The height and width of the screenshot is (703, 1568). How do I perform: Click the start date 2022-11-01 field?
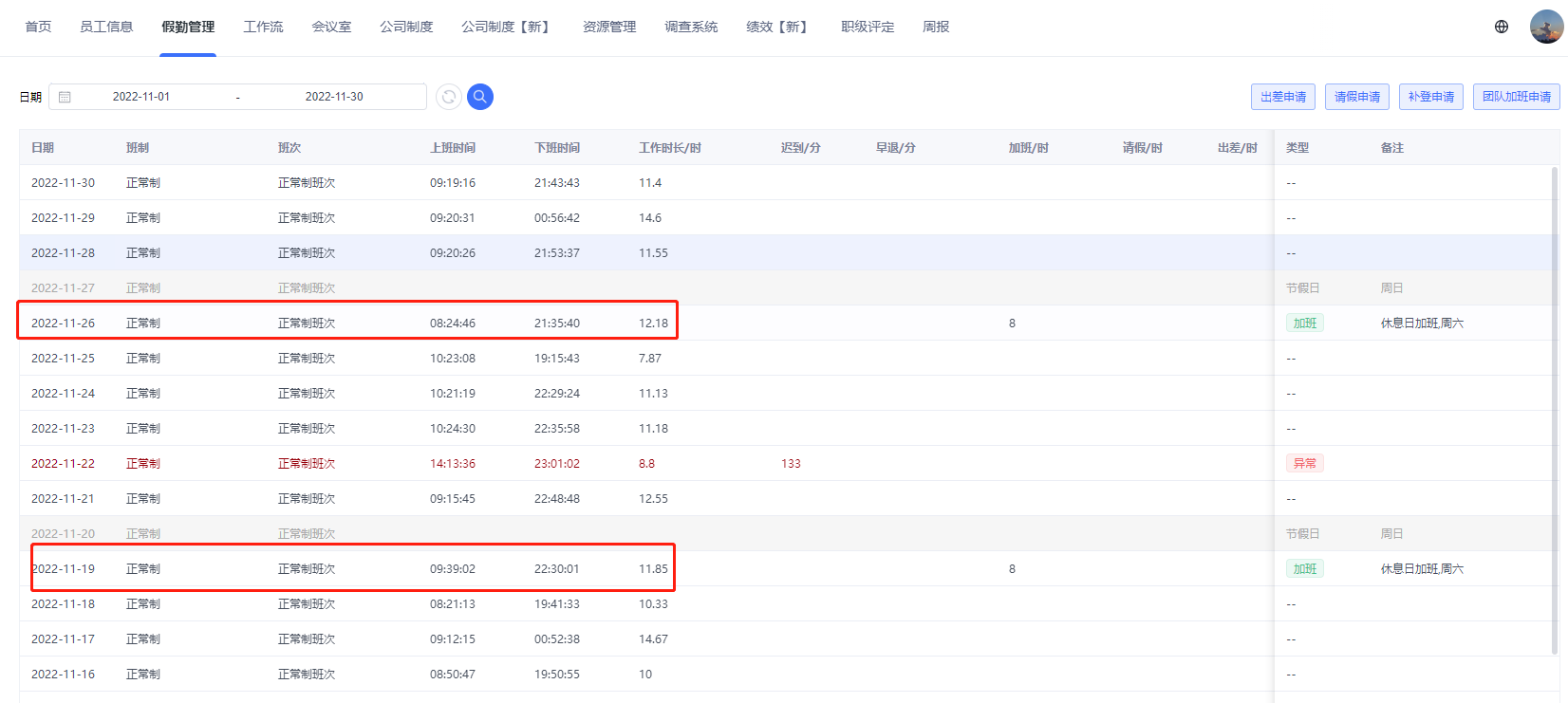tap(141, 97)
